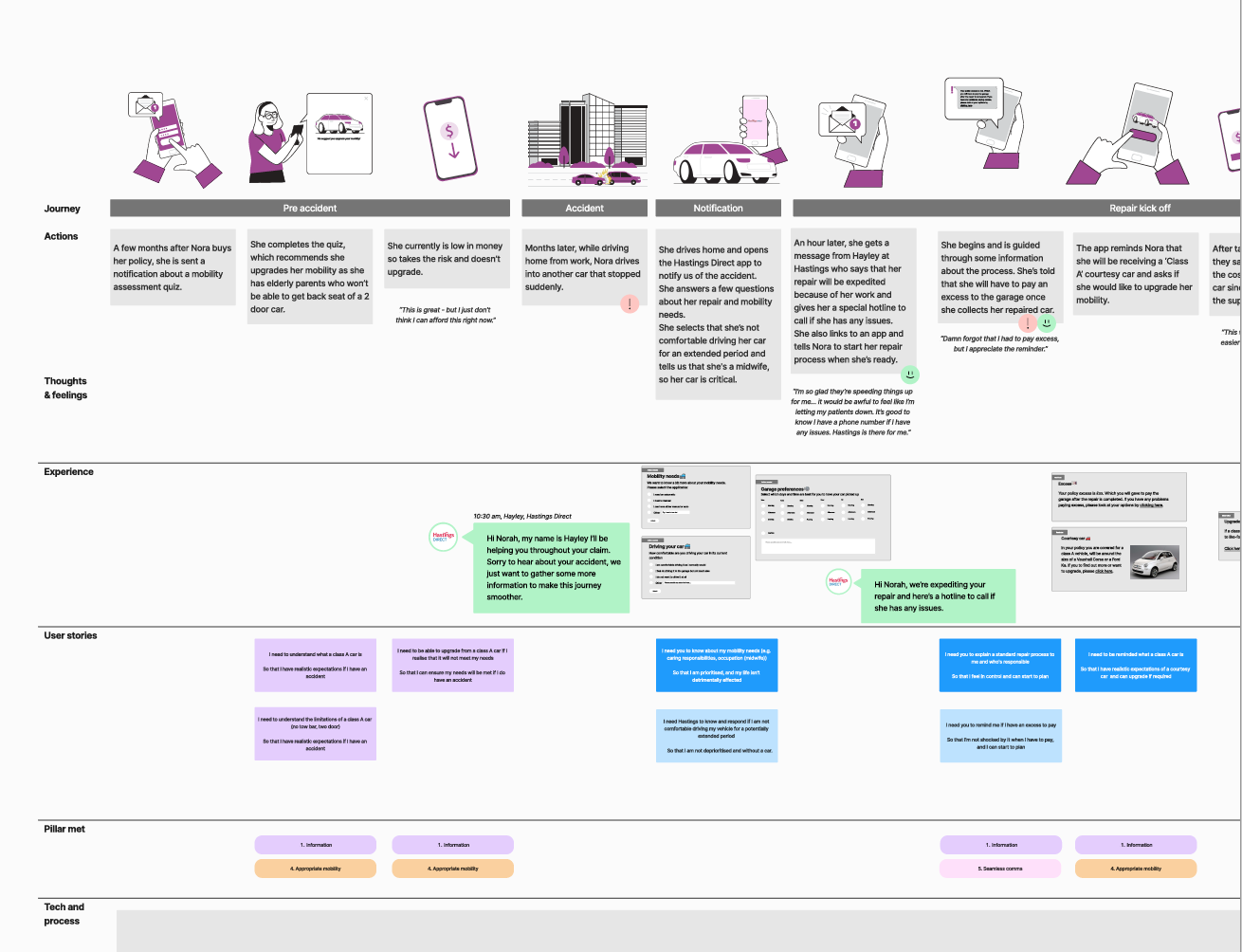Select blue note 'explain a standard repair process'
The width and height of the screenshot is (1242, 952).
pyautogui.click(x=1001, y=665)
